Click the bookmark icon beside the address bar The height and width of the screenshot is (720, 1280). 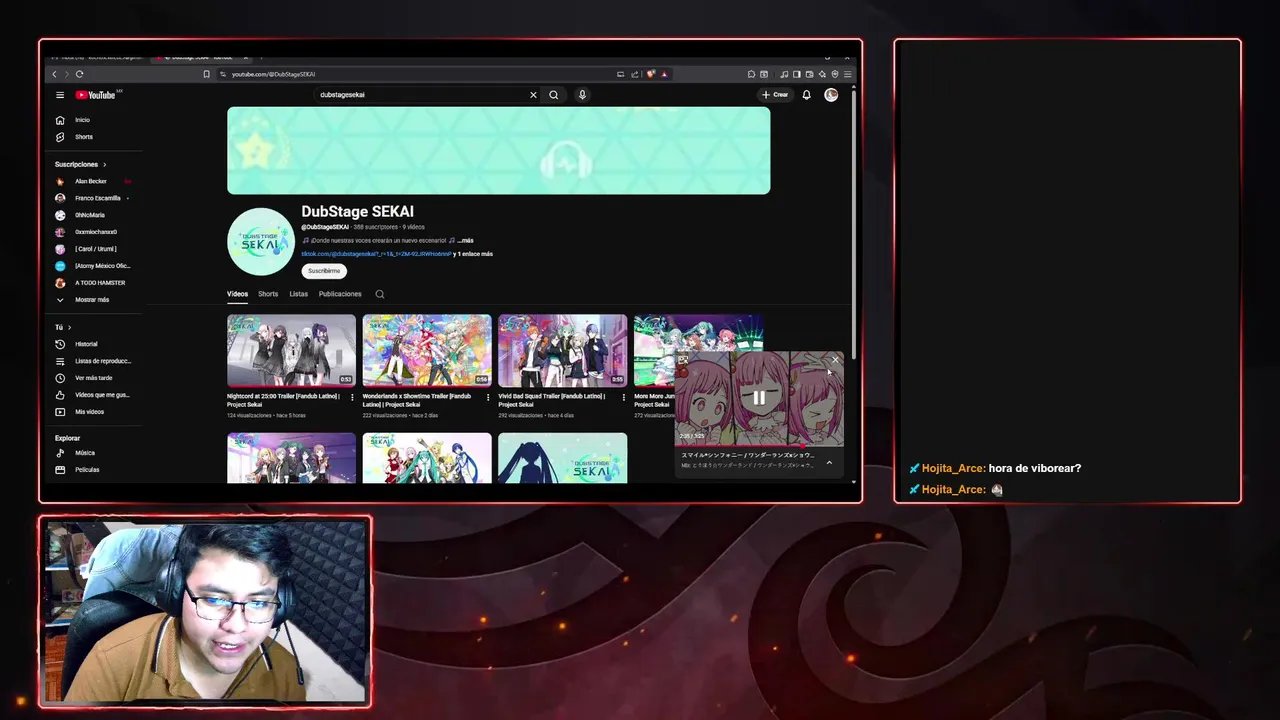tap(207, 74)
